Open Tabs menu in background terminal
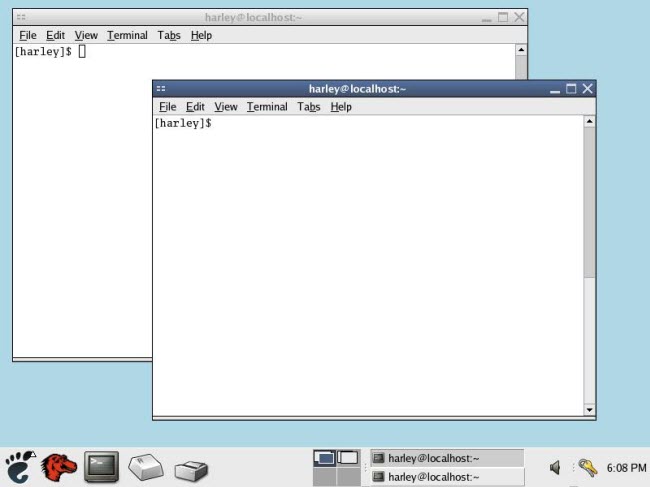650x487 pixels. coord(169,36)
